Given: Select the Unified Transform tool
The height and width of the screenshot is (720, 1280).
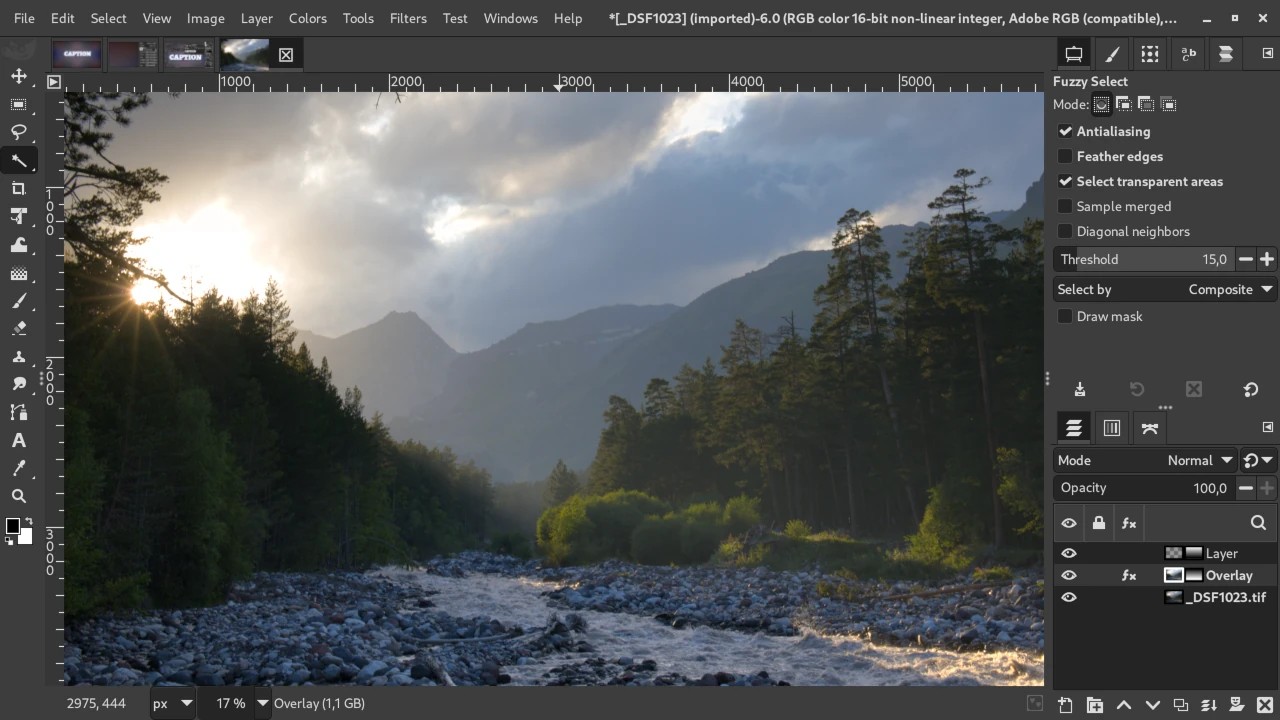Looking at the screenshot, I should 18,216.
